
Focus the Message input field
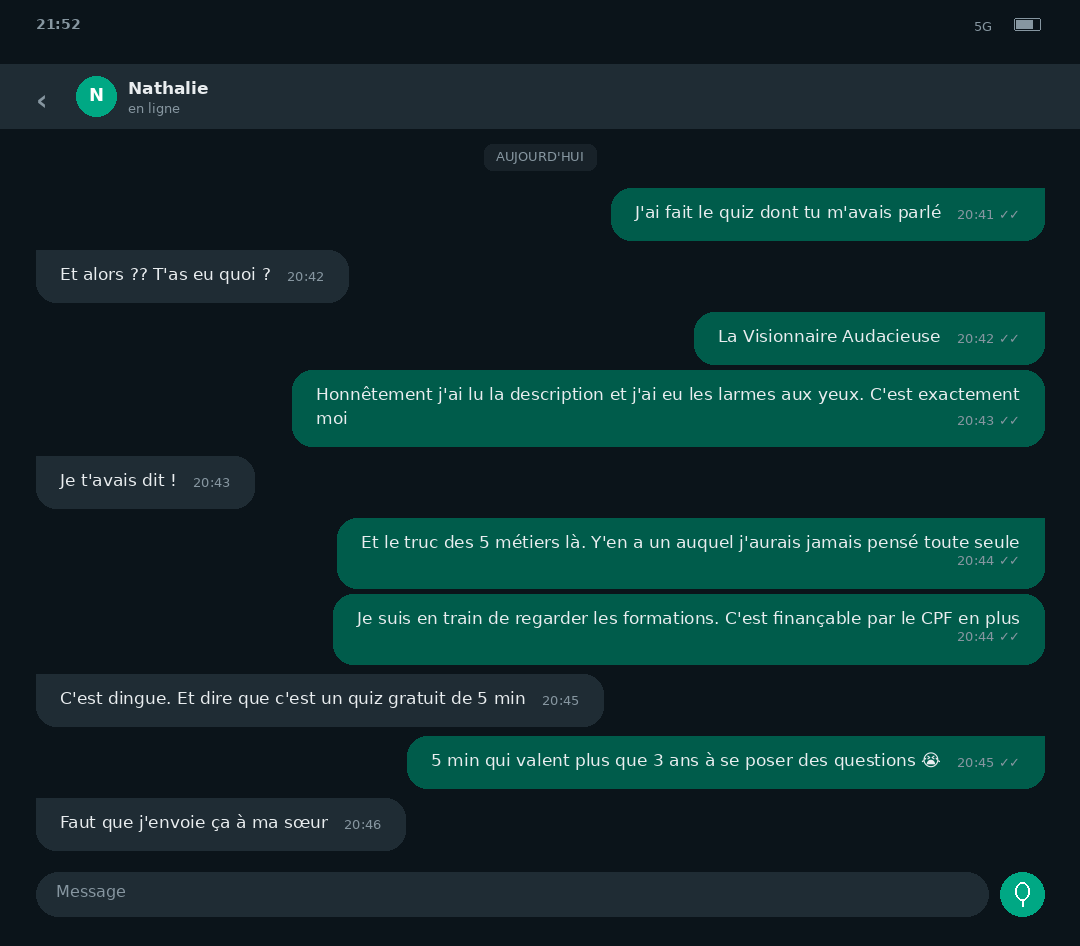(512, 894)
